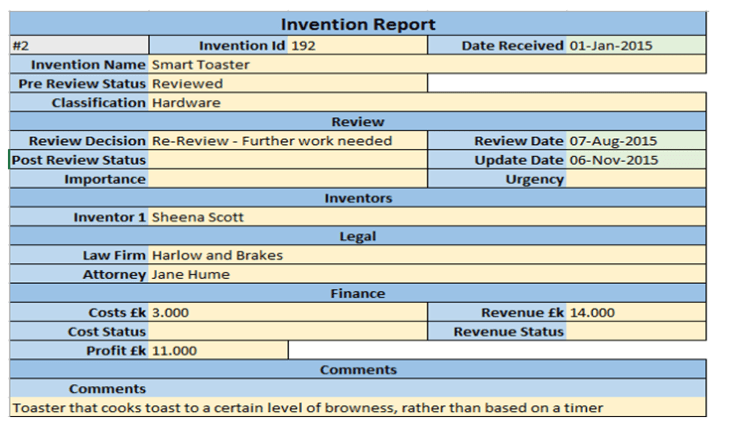Click the Invention Id field showing 192

(357, 46)
